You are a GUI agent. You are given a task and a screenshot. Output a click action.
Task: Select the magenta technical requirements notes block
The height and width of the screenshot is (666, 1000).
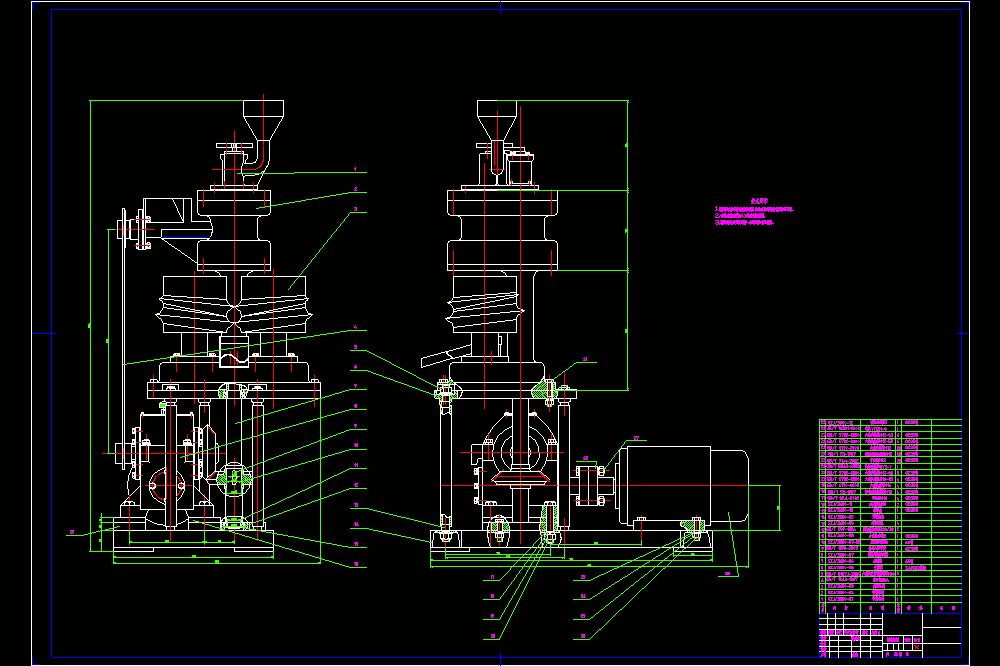click(x=754, y=212)
